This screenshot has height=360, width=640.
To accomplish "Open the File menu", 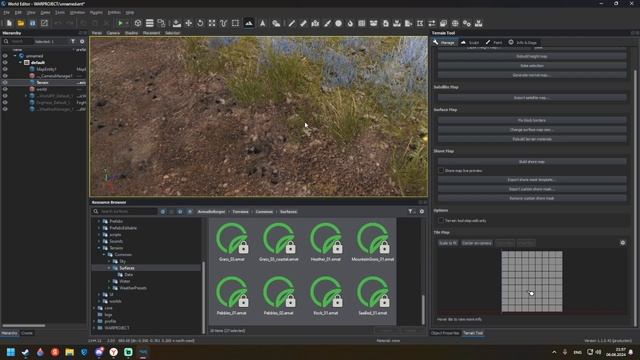I will coord(7,13).
